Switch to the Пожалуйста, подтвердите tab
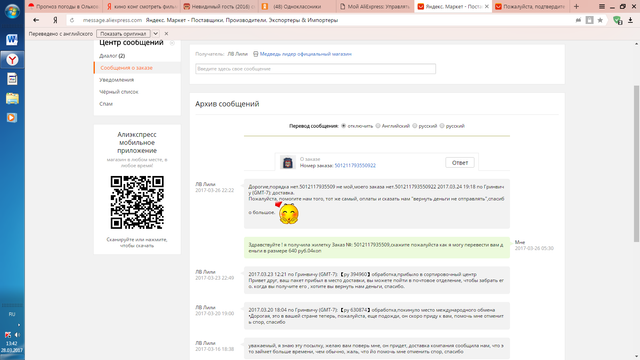Image resolution: width=640 pixels, height=360 pixels. [x=530, y=7]
